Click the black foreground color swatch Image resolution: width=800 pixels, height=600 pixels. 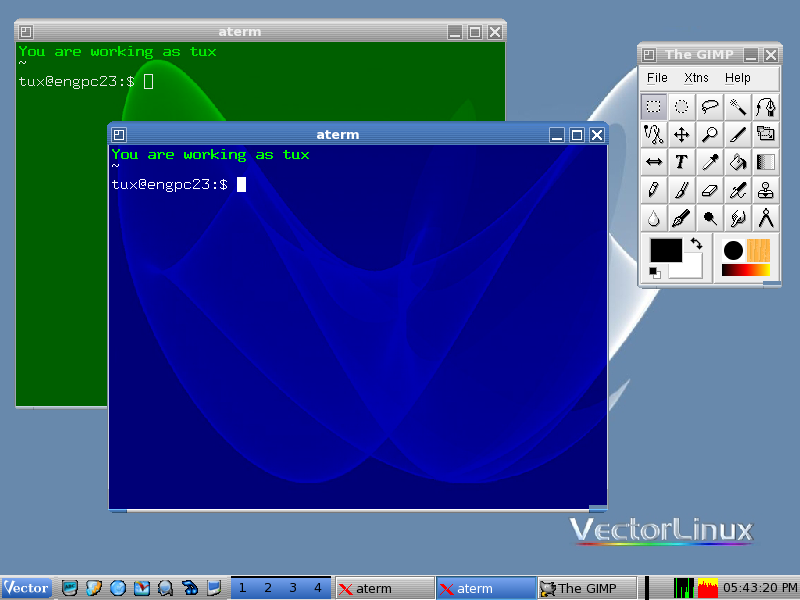pyautogui.click(x=664, y=250)
